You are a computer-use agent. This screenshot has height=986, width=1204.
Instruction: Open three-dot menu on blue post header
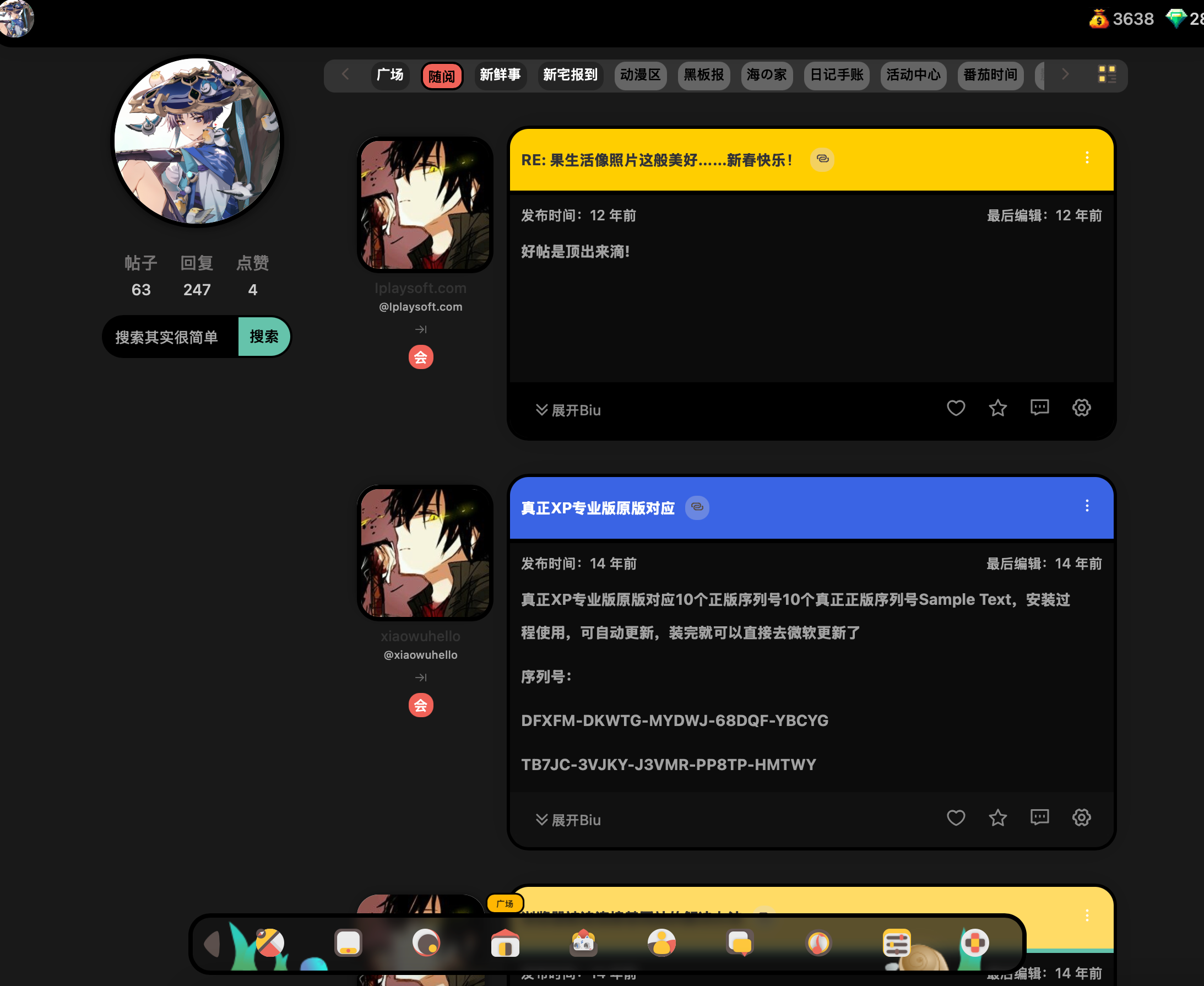coord(1087,506)
